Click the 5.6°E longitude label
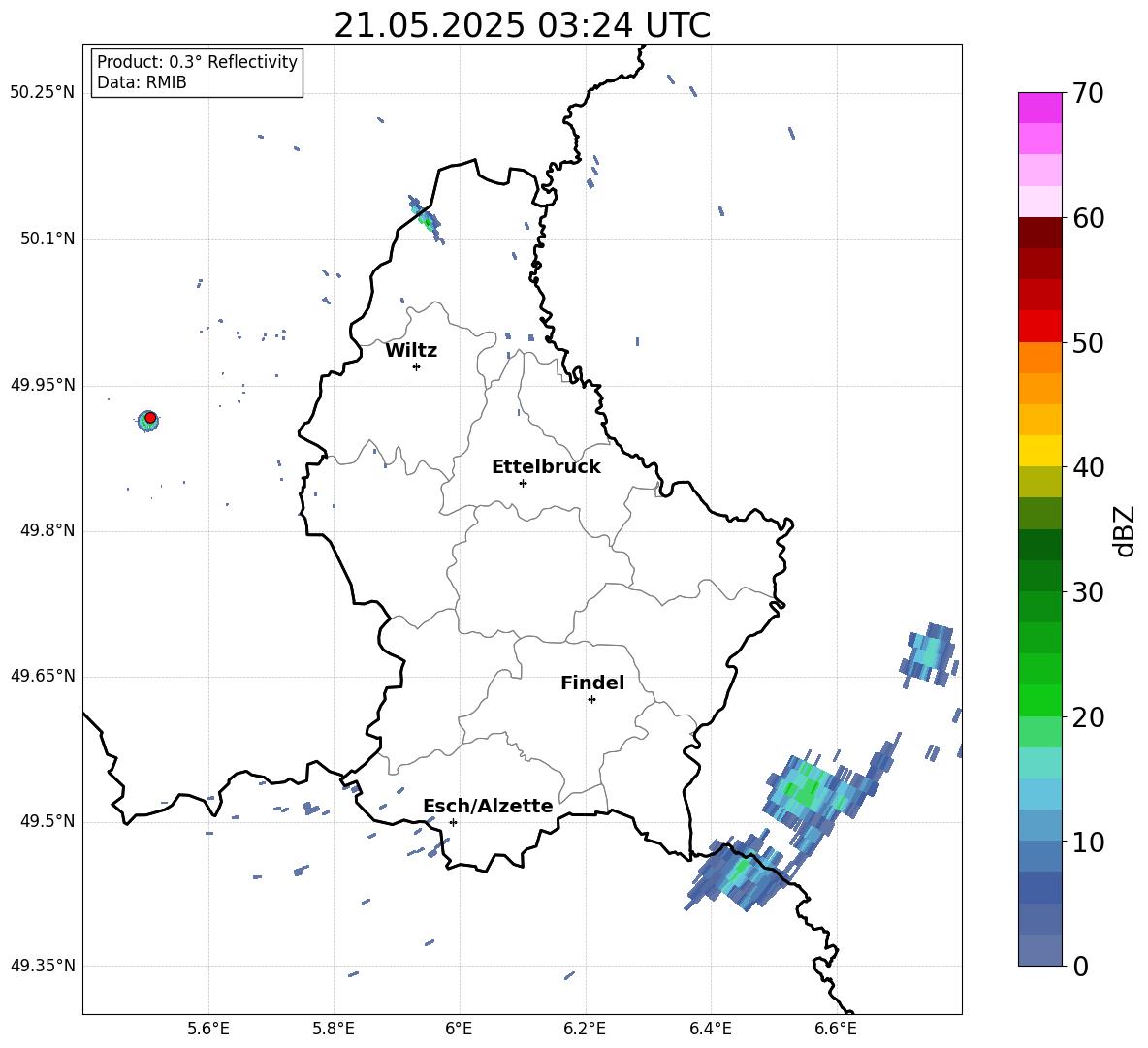1148x1048 pixels. [x=208, y=1029]
